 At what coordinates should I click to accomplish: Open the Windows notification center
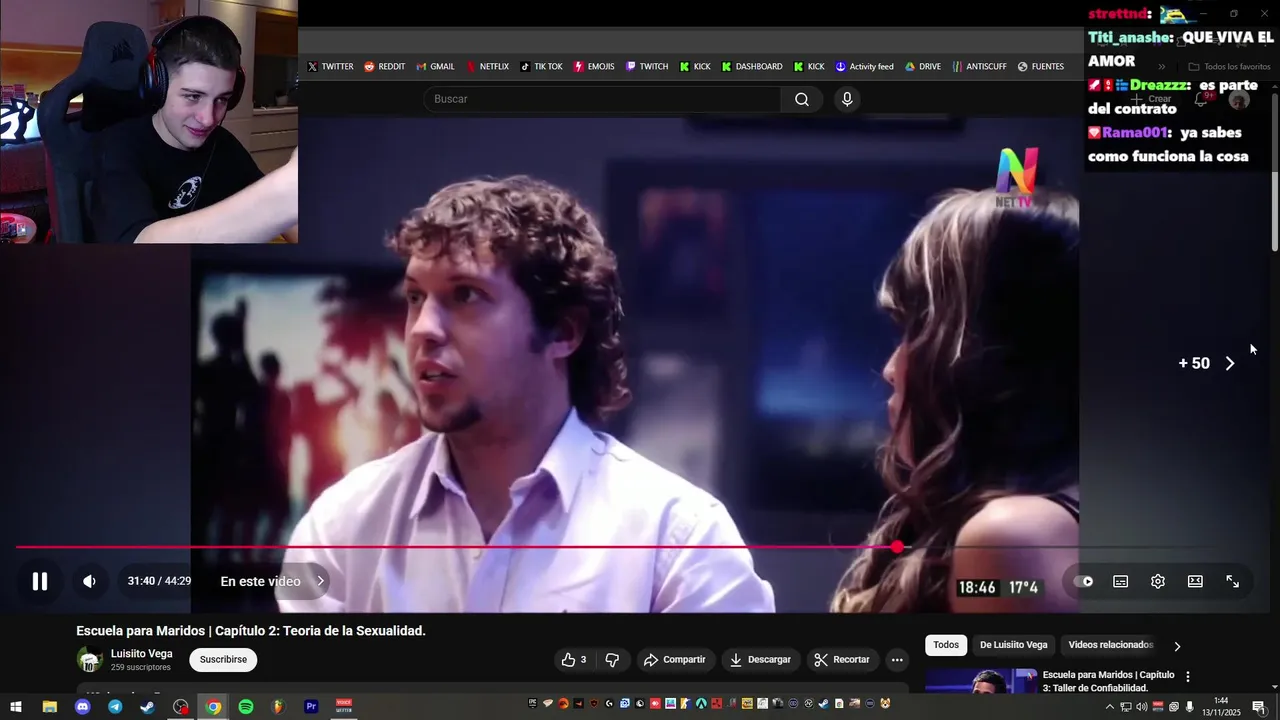1259,707
